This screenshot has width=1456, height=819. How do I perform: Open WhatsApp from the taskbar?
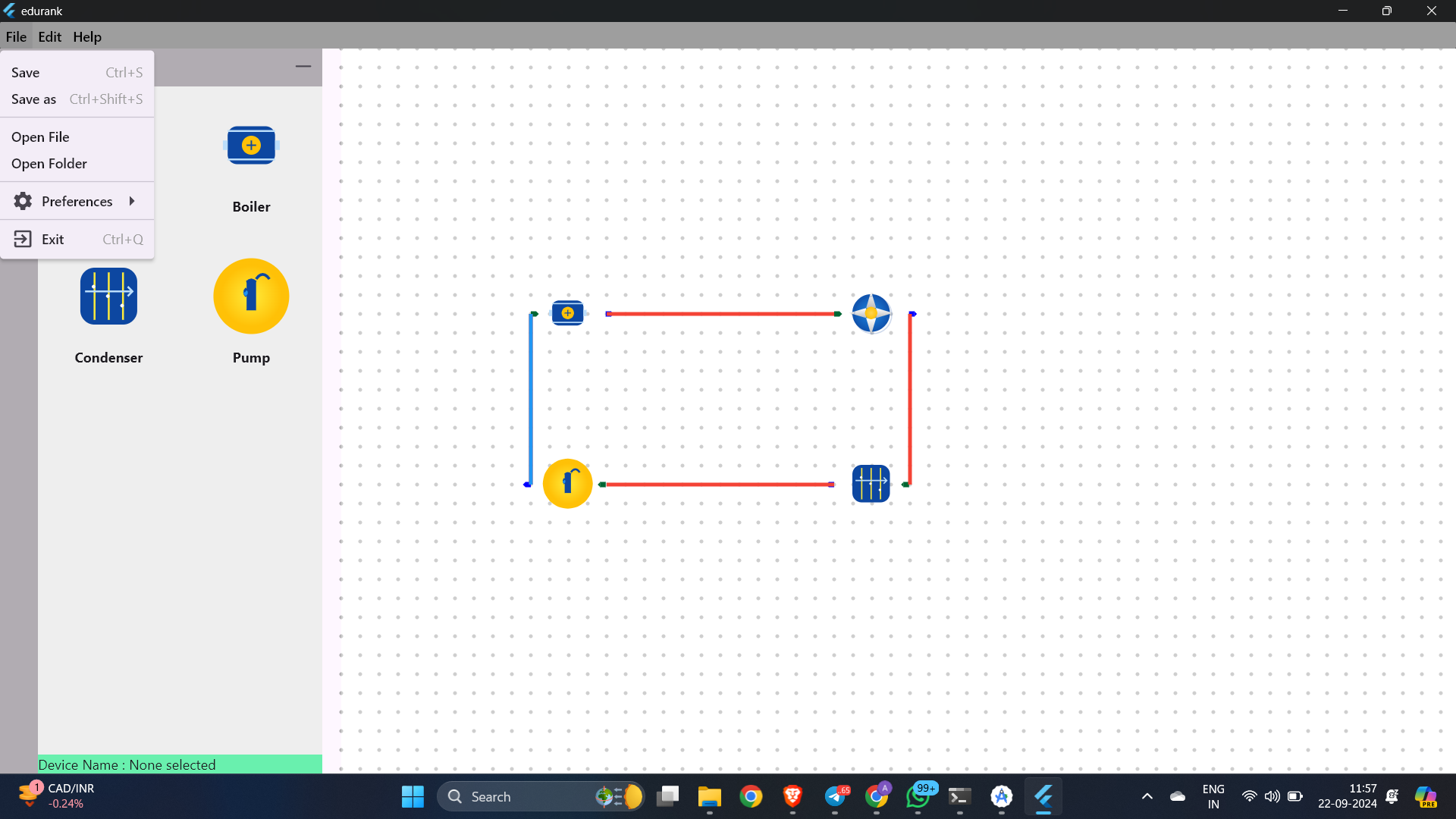click(x=918, y=796)
